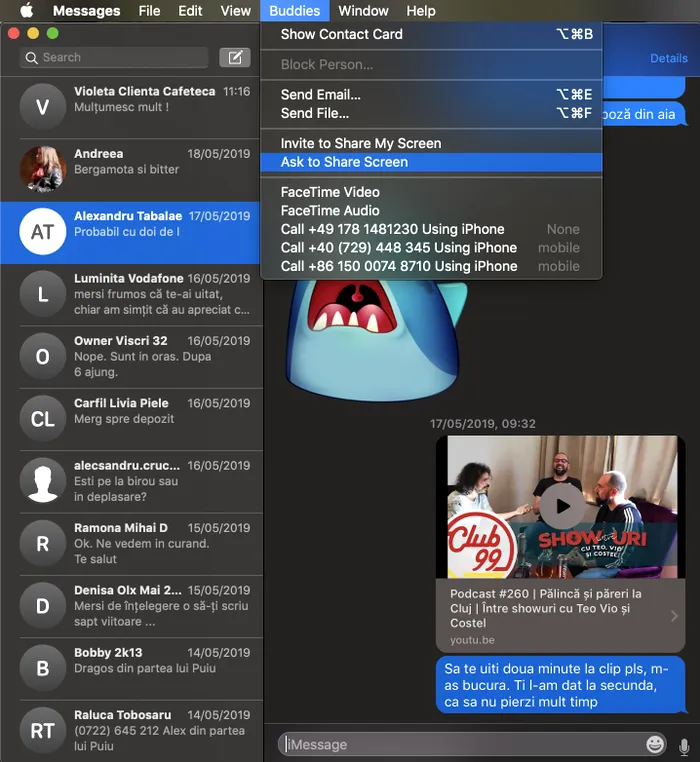Close the Buddies menu
Viewport: 700px width, 762px height.
coord(295,11)
